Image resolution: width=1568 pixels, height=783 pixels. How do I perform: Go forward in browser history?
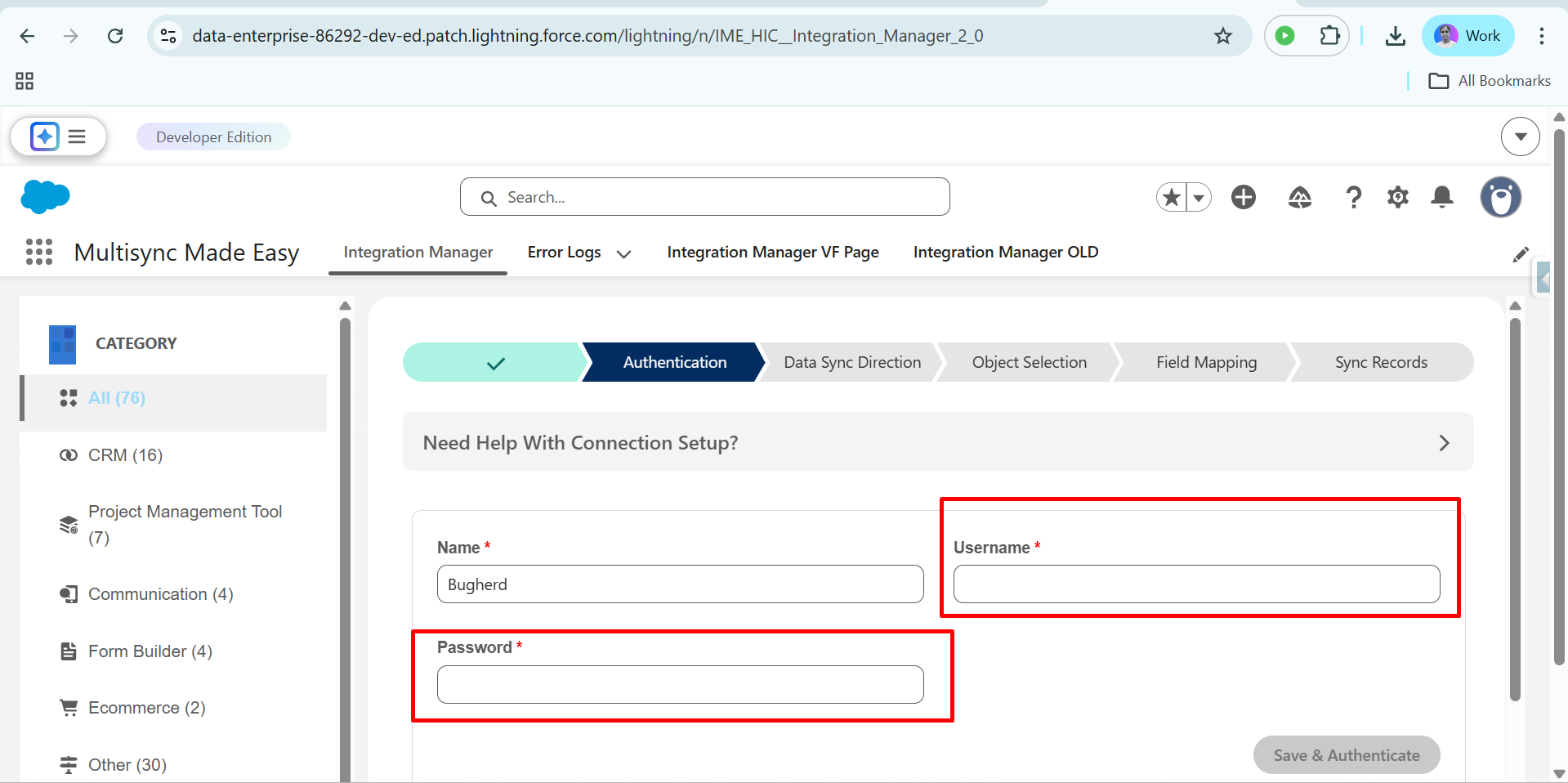pos(71,36)
